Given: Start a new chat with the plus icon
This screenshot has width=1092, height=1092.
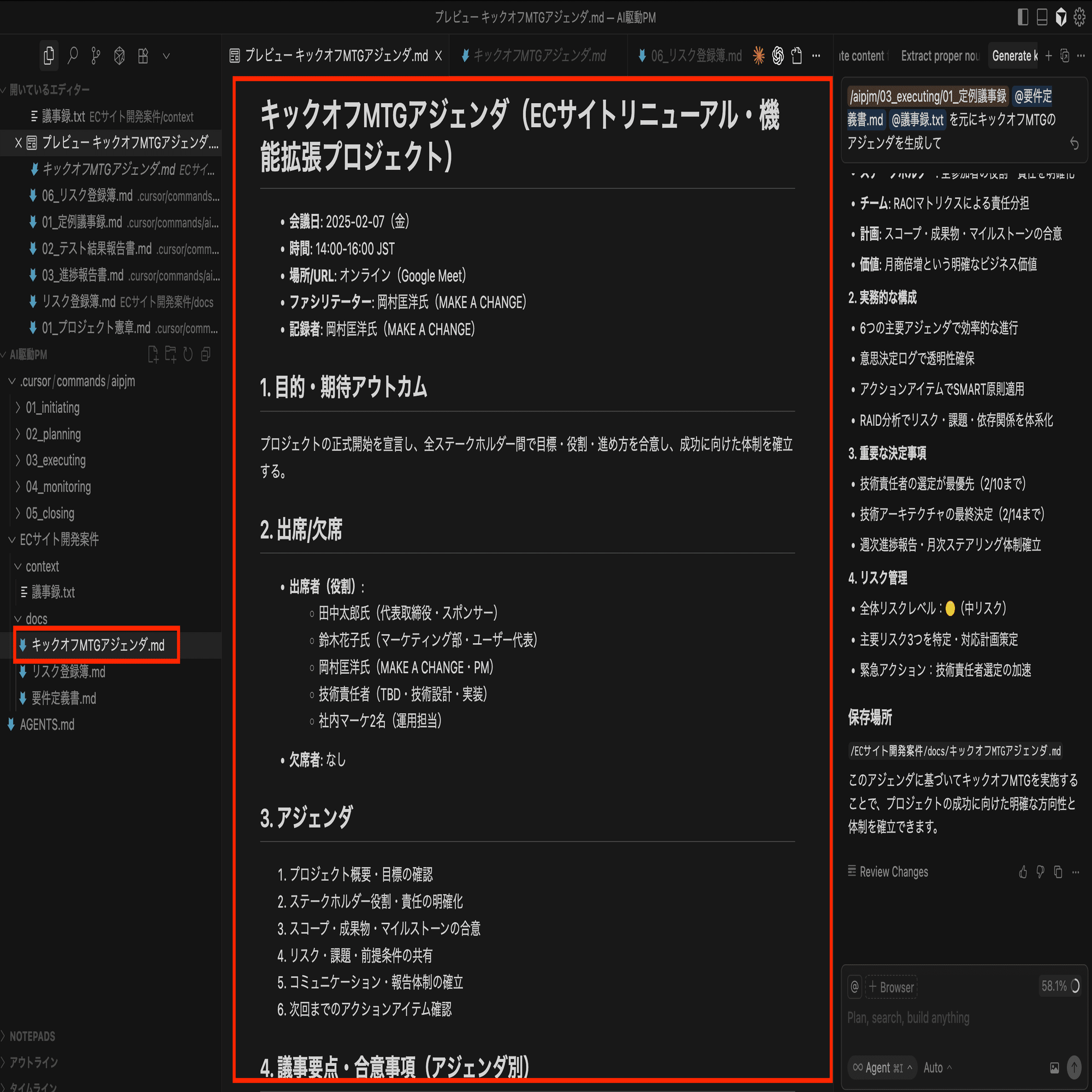Looking at the screenshot, I should [1048, 55].
